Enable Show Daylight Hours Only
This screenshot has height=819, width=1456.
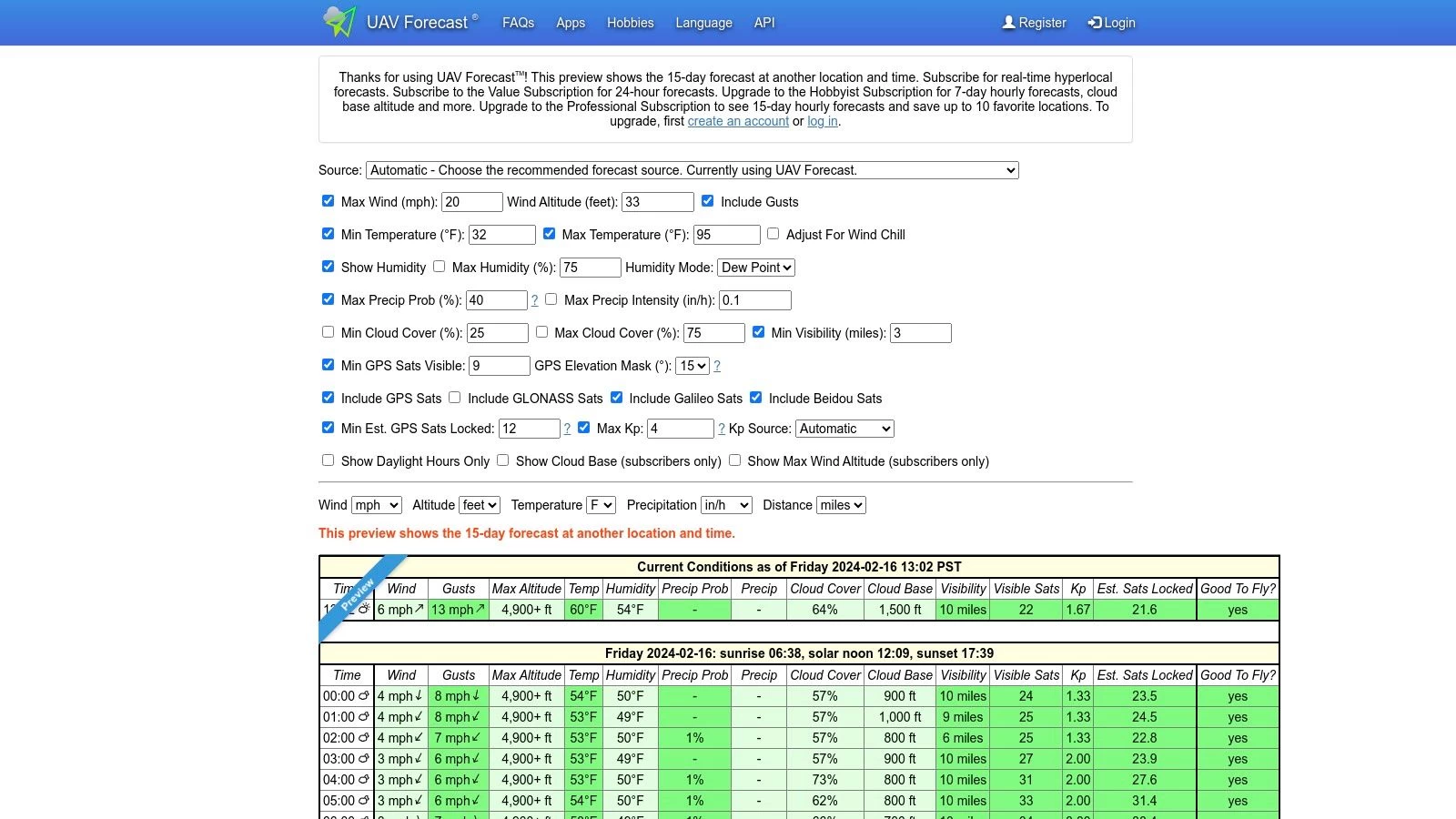(328, 460)
